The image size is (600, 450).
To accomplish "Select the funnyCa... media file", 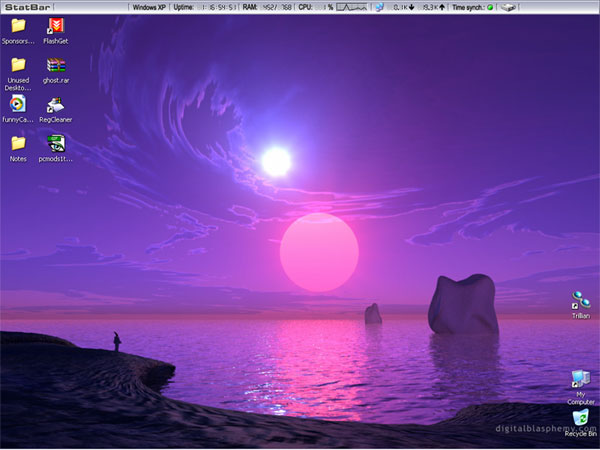I will click(18, 104).
